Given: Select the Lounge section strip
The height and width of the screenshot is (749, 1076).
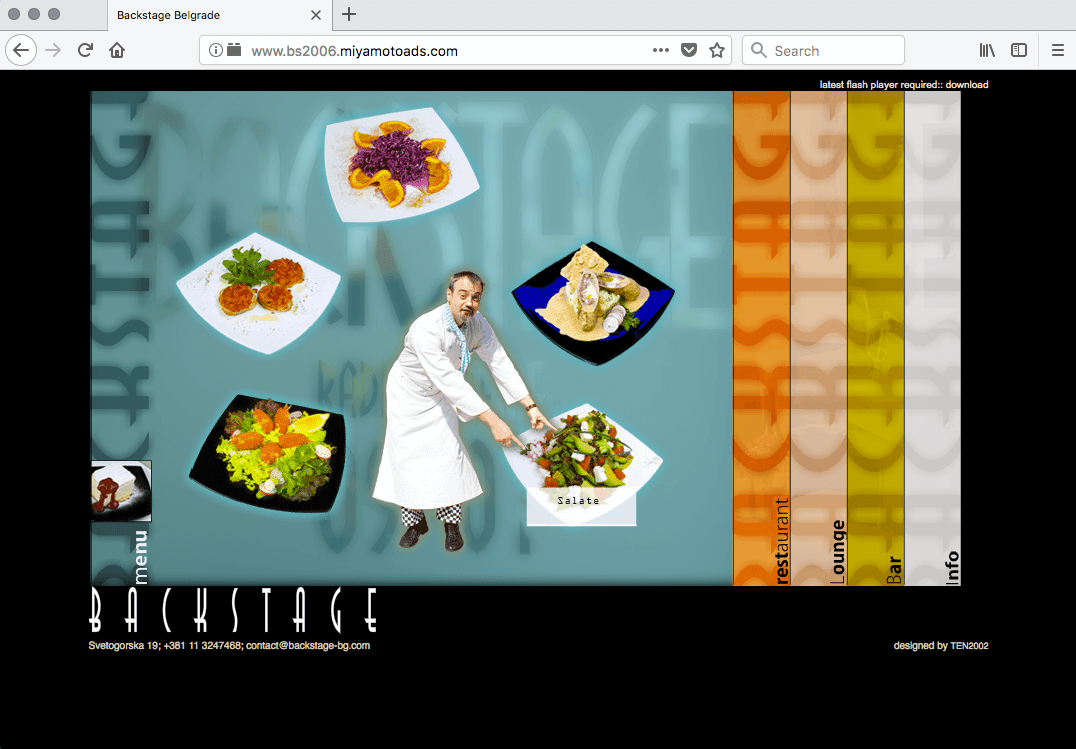Looking at the screenshot, I should click(819, 338).
